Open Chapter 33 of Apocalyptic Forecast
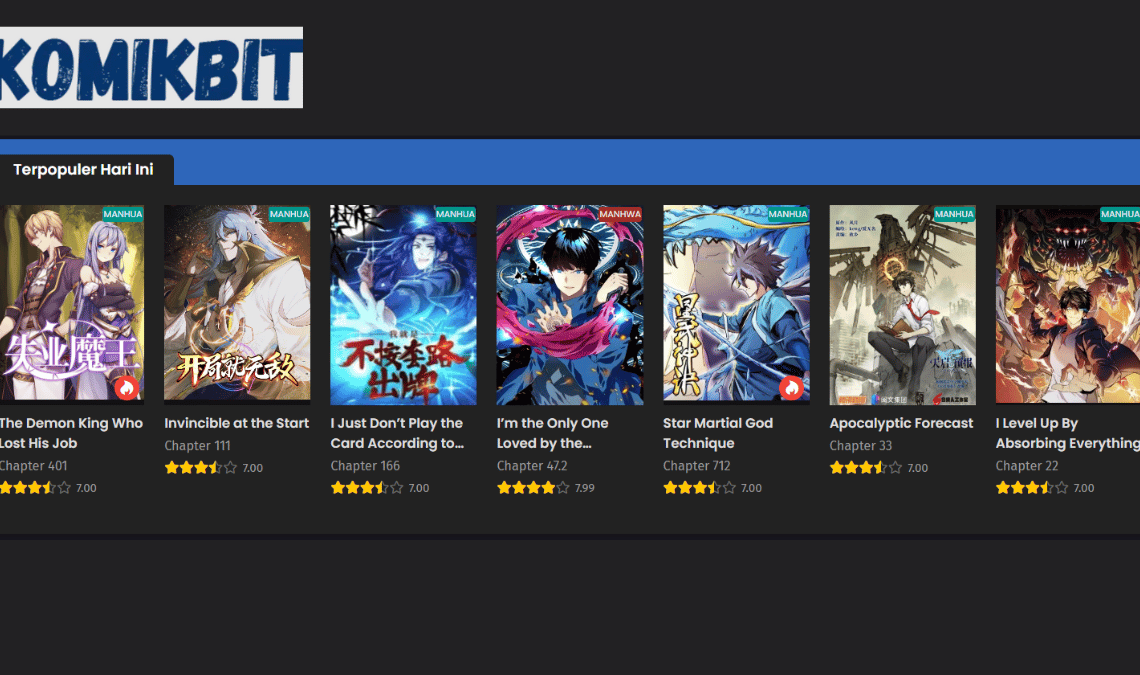The height and width of the screenshot is (675, 1140). [860, 446]
